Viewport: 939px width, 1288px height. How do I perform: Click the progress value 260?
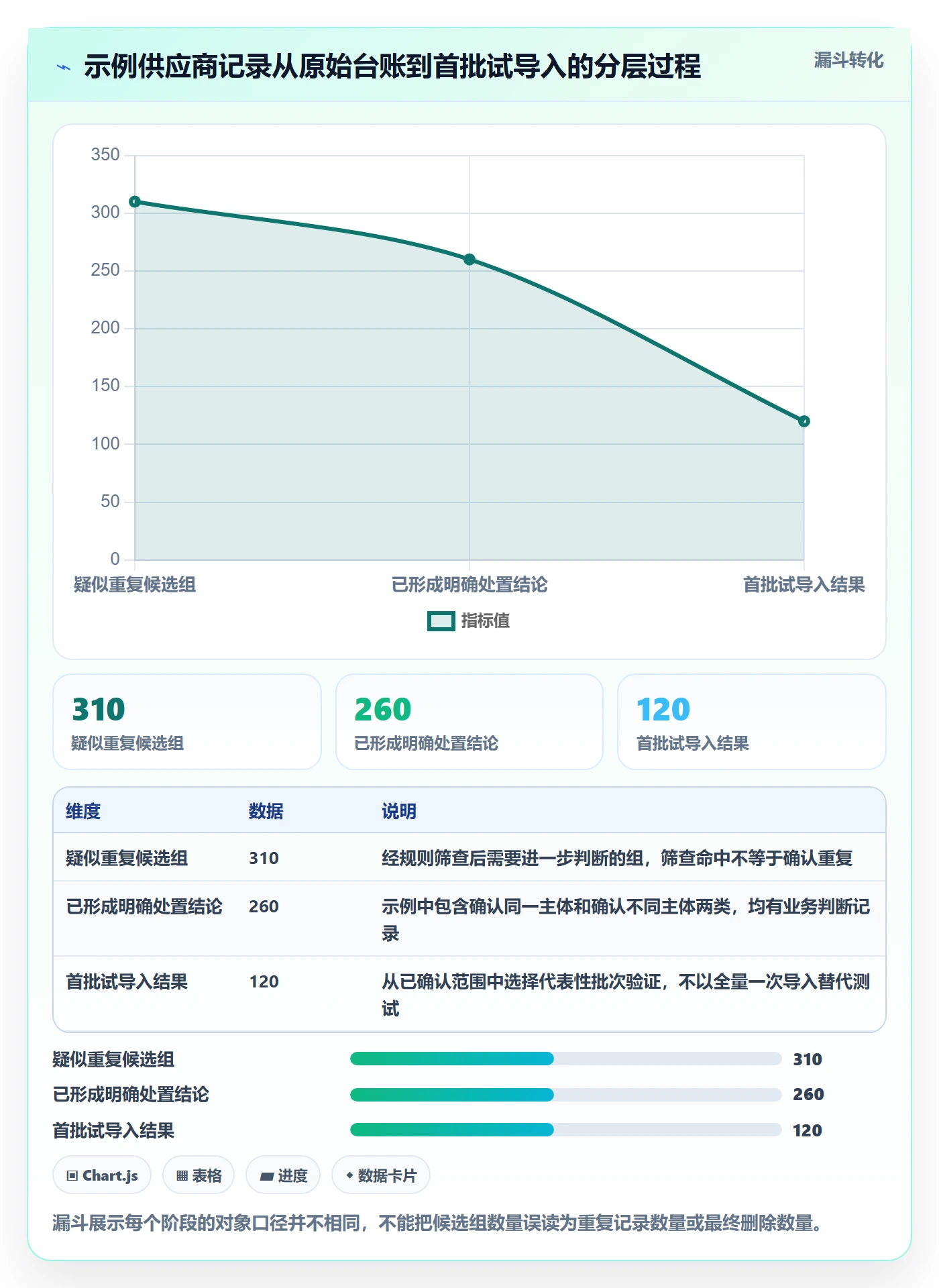[x=808, y=1095]
